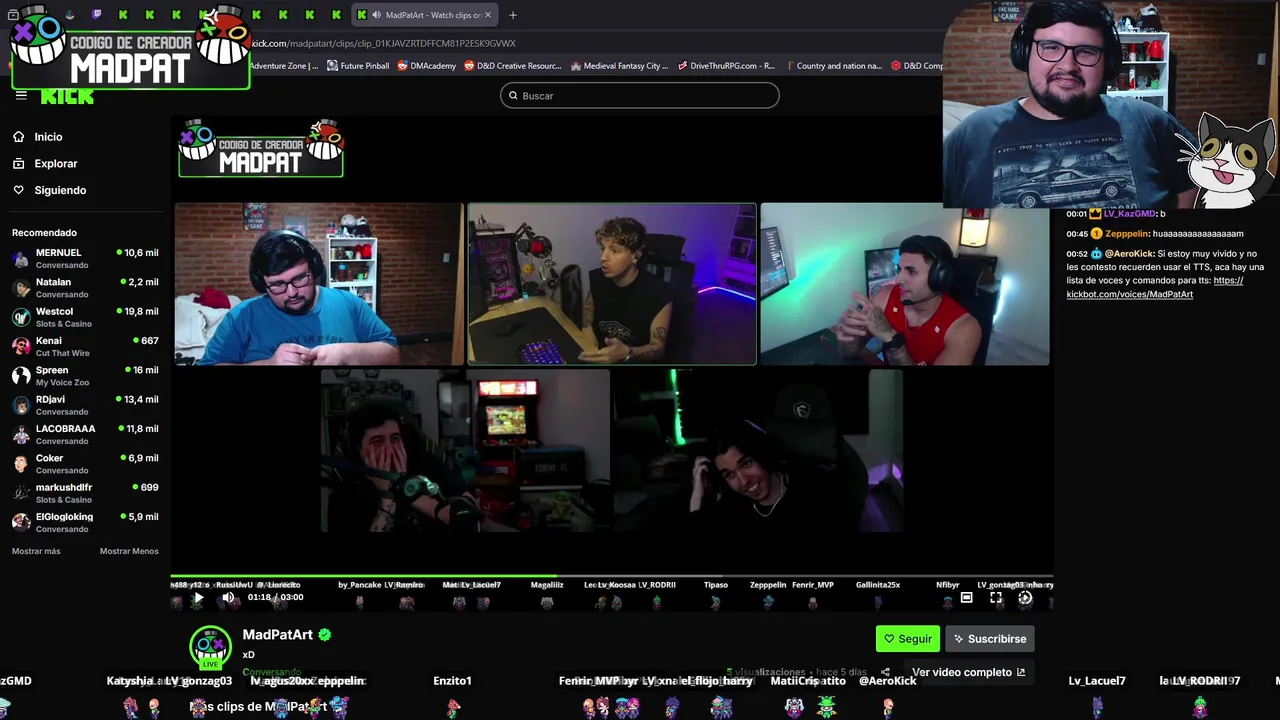Viewport: 1280px width, 720px height.
Task: Open Kenai channel avatar
Action: point(21,347)
